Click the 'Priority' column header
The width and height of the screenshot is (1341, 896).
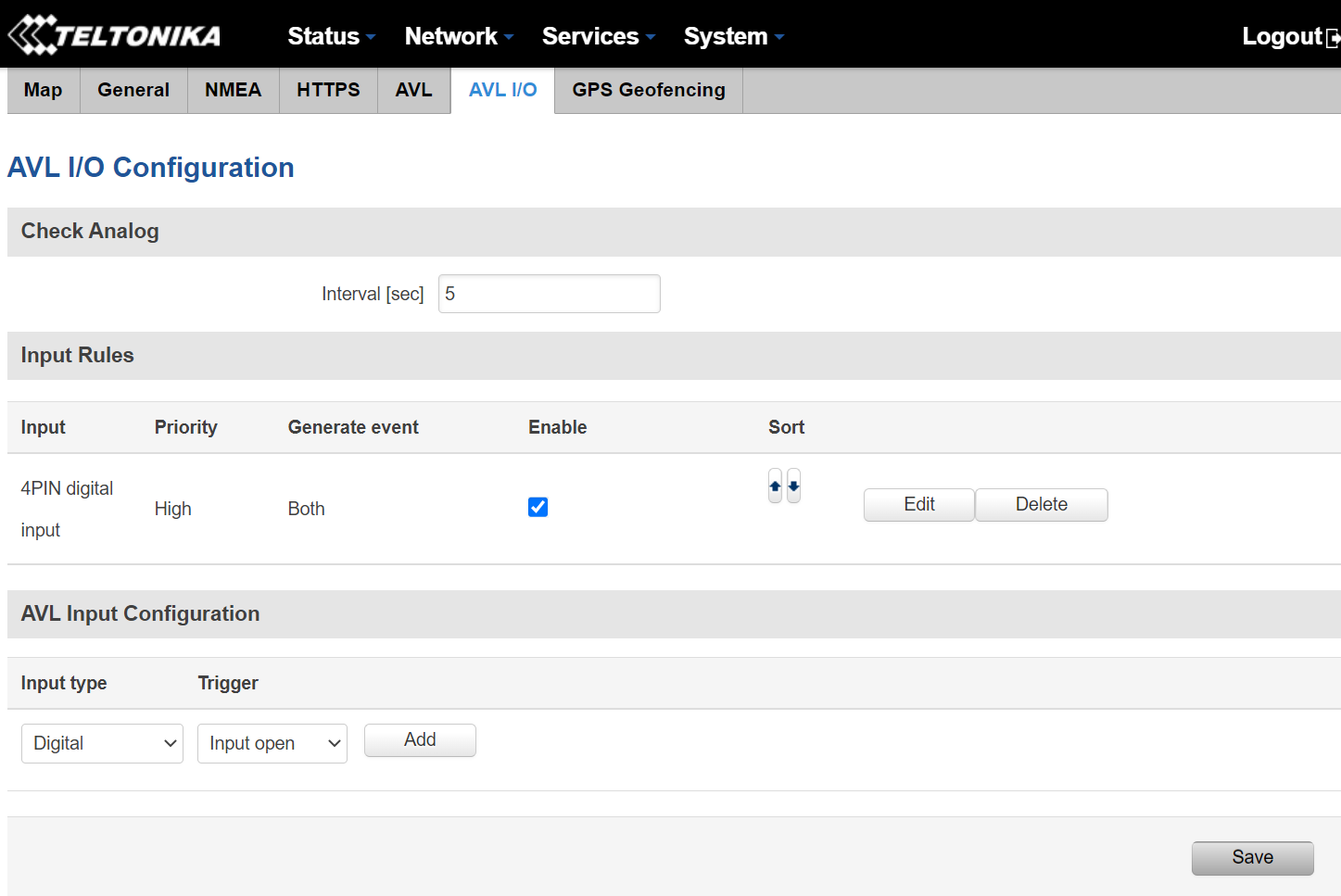186,427
